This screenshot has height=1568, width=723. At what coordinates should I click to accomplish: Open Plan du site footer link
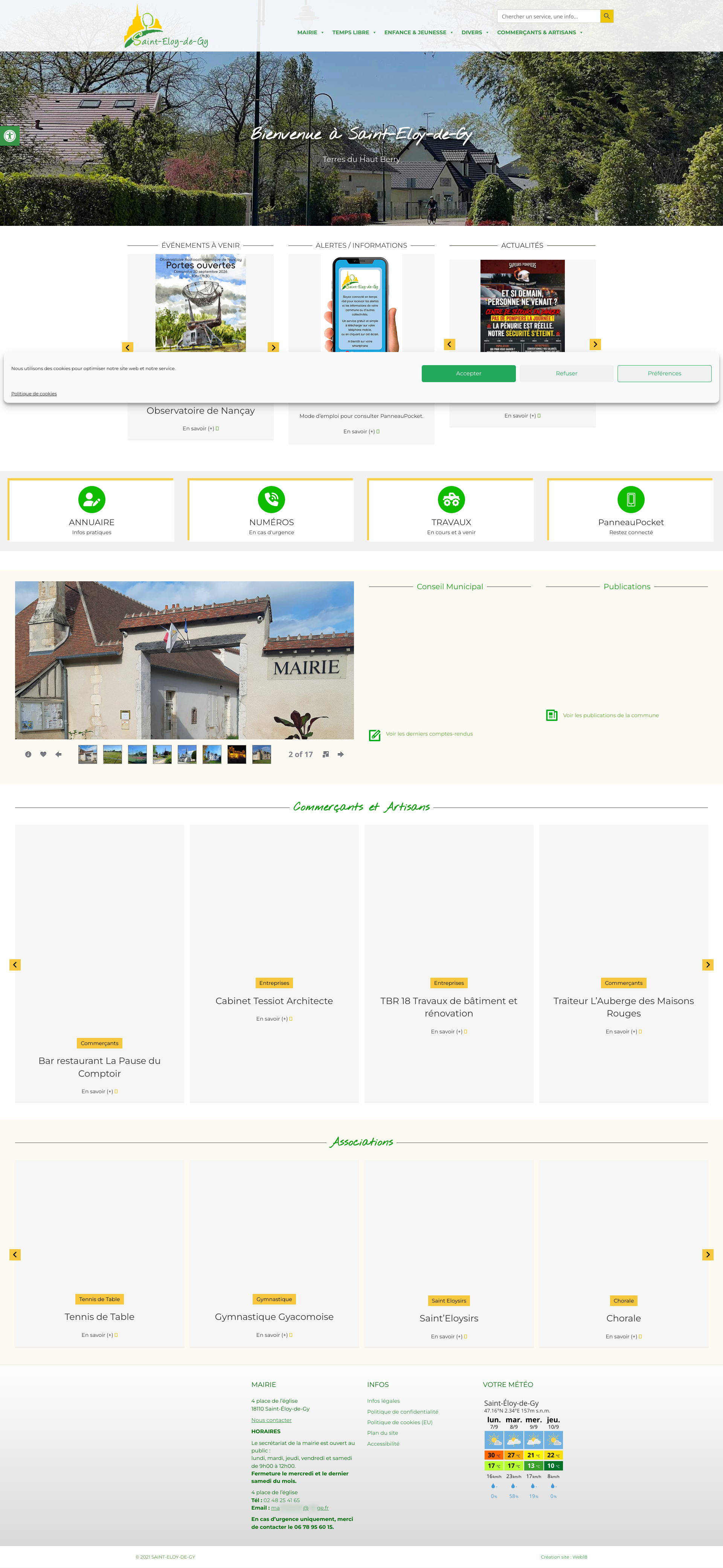[383, 1433]
